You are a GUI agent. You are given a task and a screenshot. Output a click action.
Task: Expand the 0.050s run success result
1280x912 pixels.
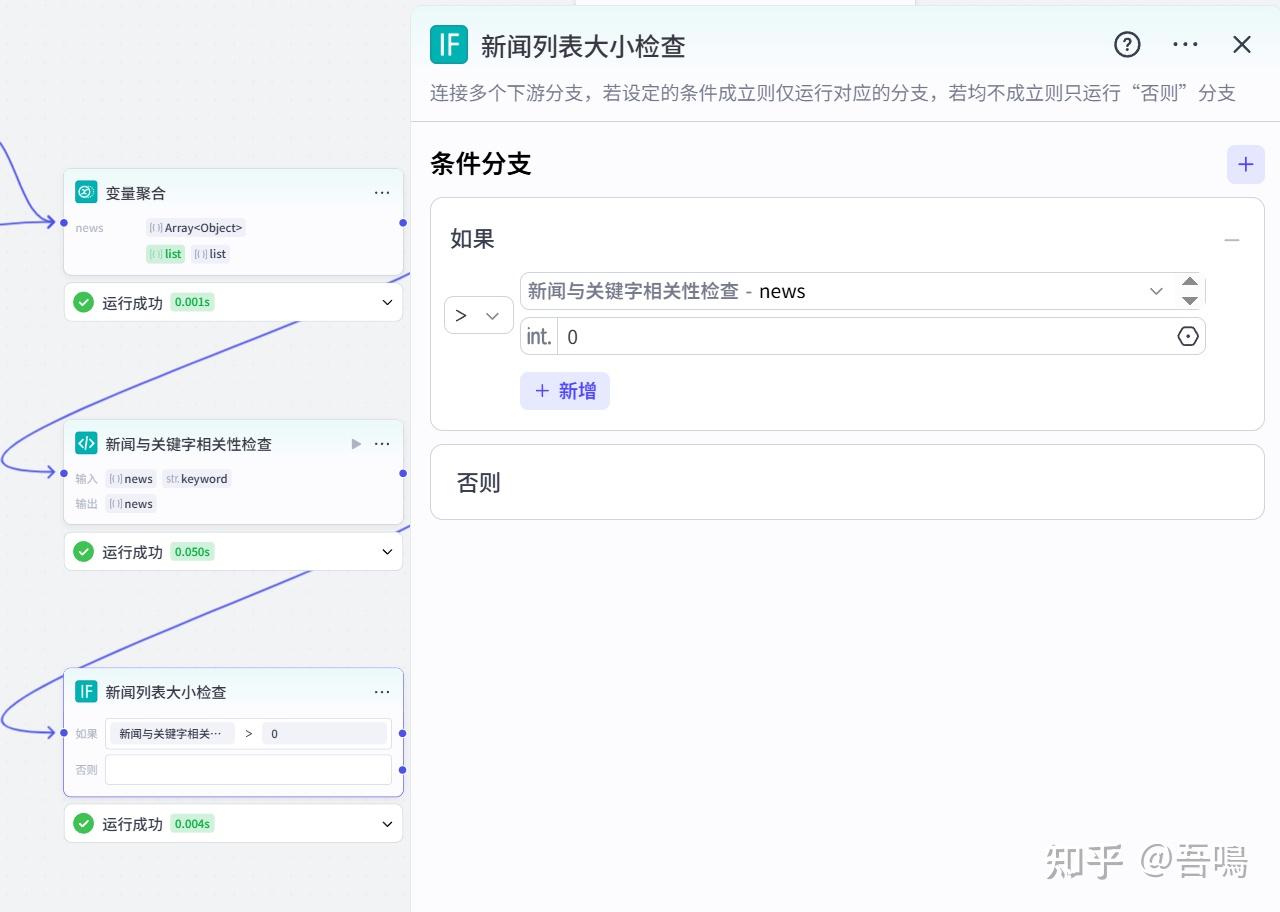point(387,552)
